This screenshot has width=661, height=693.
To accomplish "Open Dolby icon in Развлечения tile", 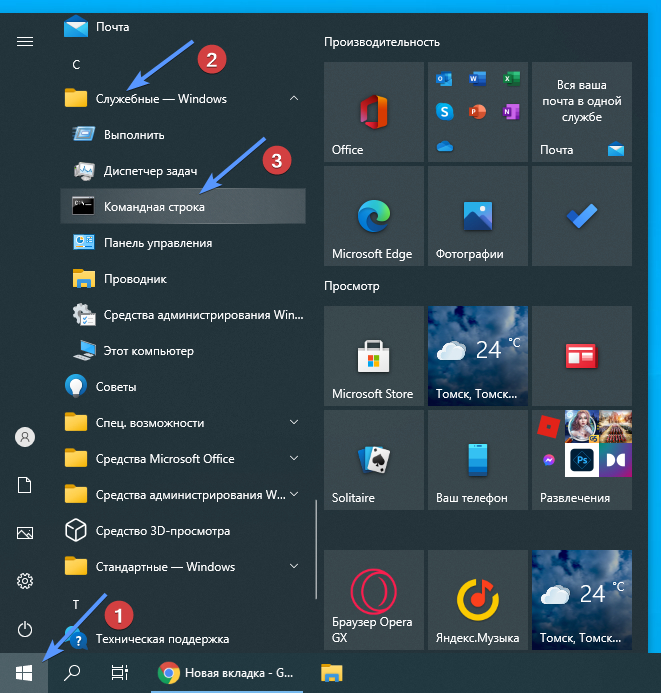I will (615, 460).
